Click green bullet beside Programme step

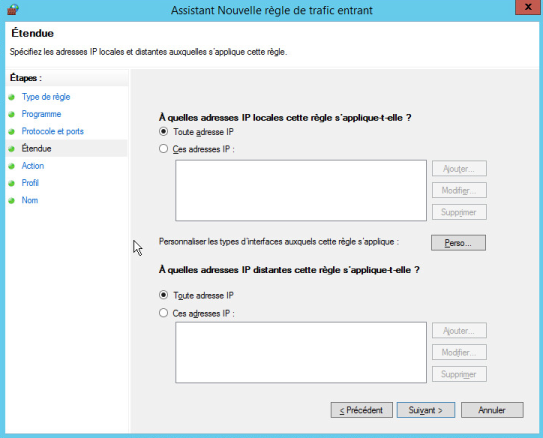[11, 114]
